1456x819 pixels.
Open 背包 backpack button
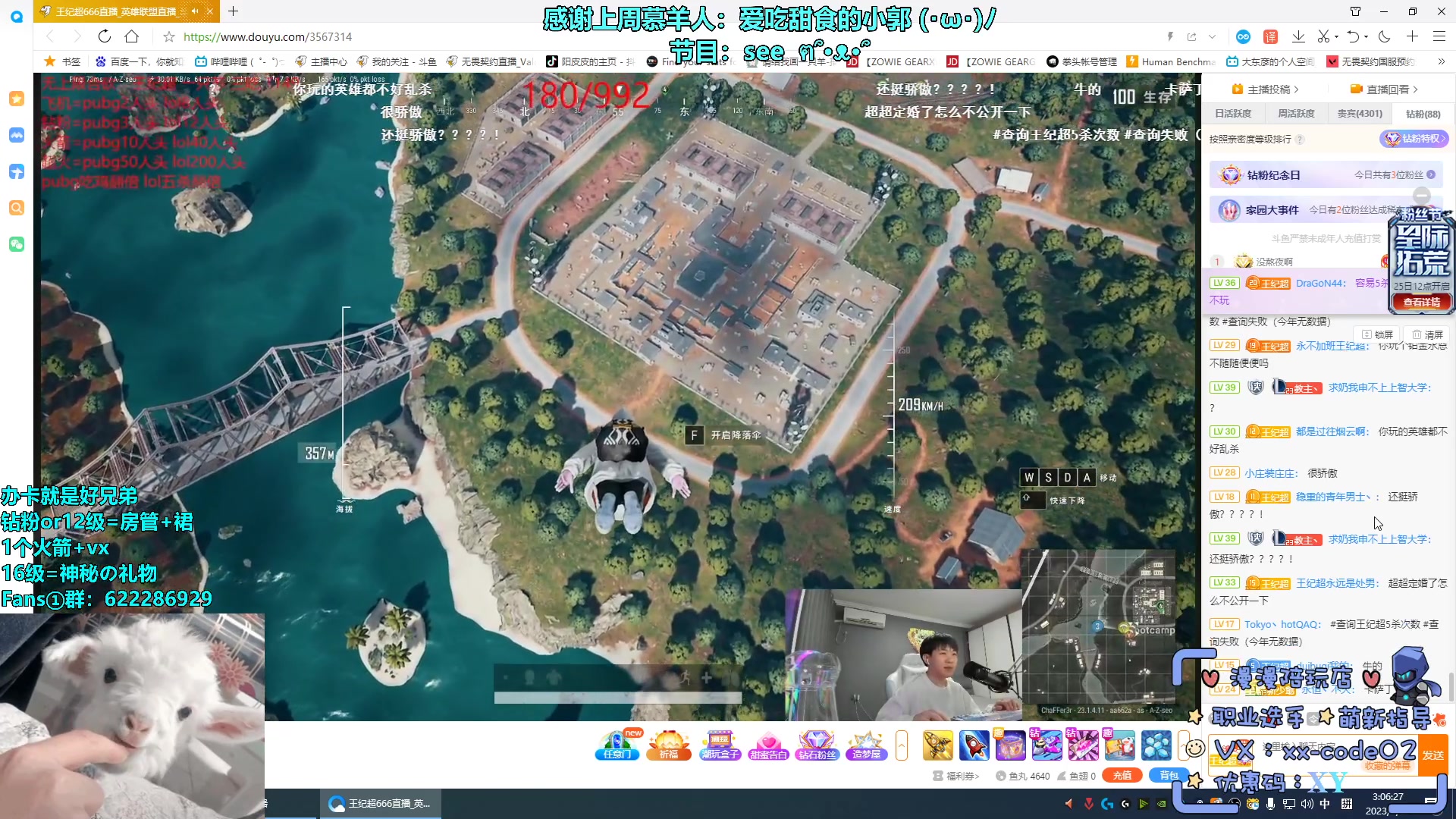(1169, 775)
